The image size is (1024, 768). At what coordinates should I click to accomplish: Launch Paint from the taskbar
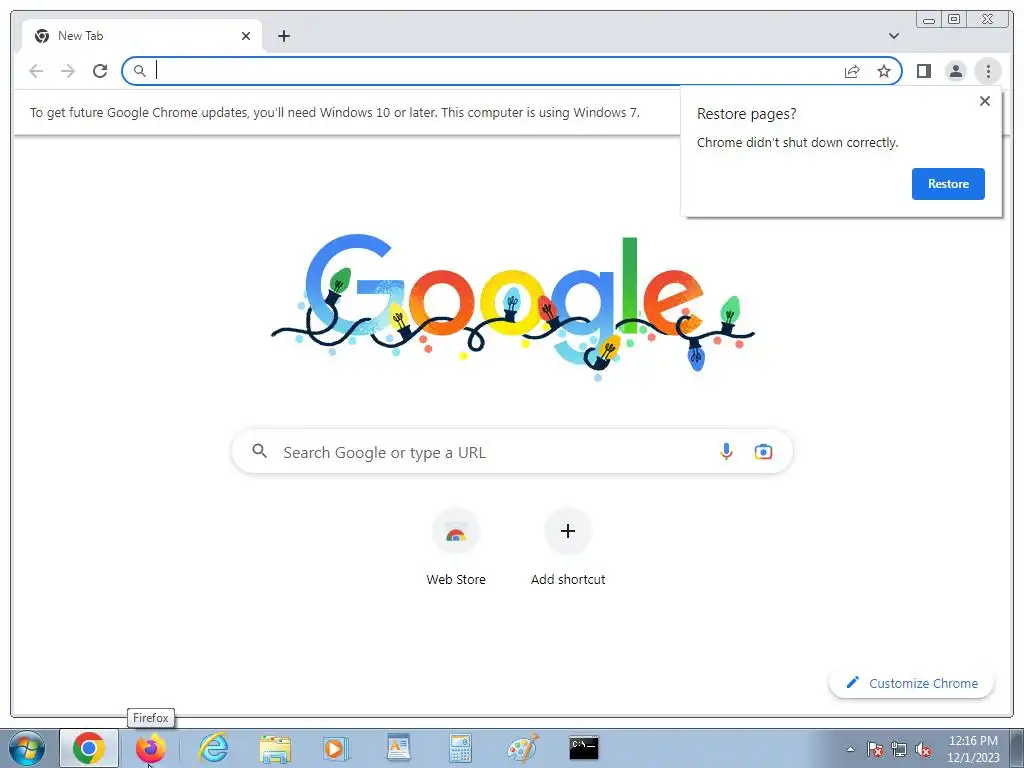pyautogui.click(x=522, y=748)
